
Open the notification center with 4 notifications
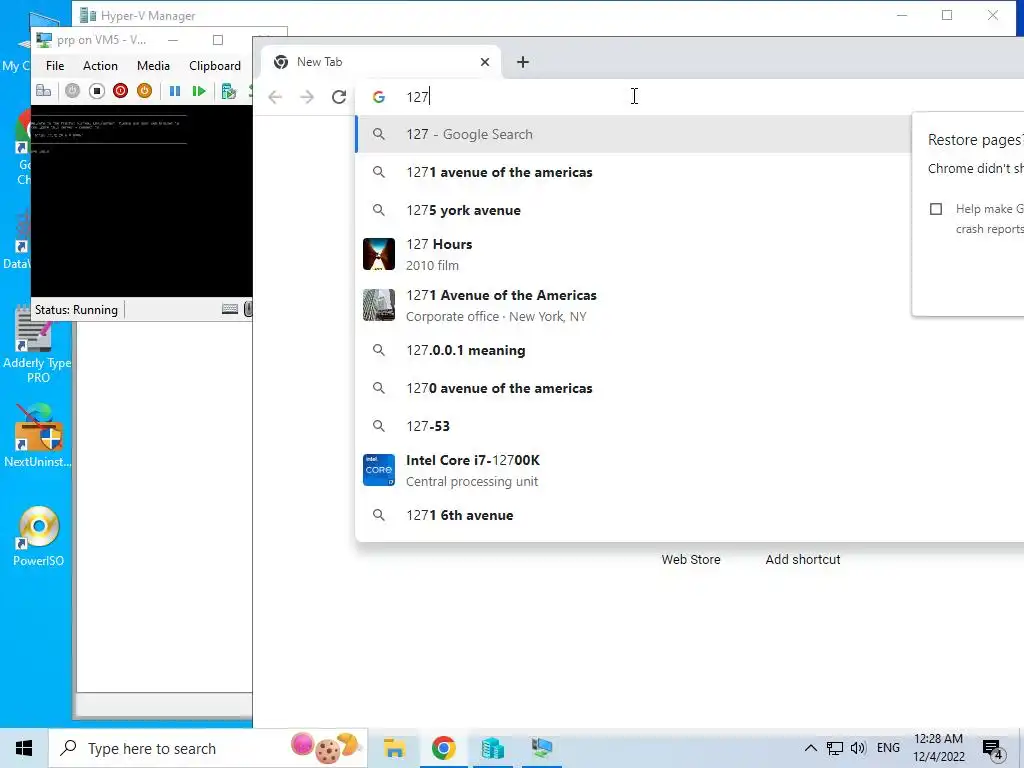pos(993,749)
